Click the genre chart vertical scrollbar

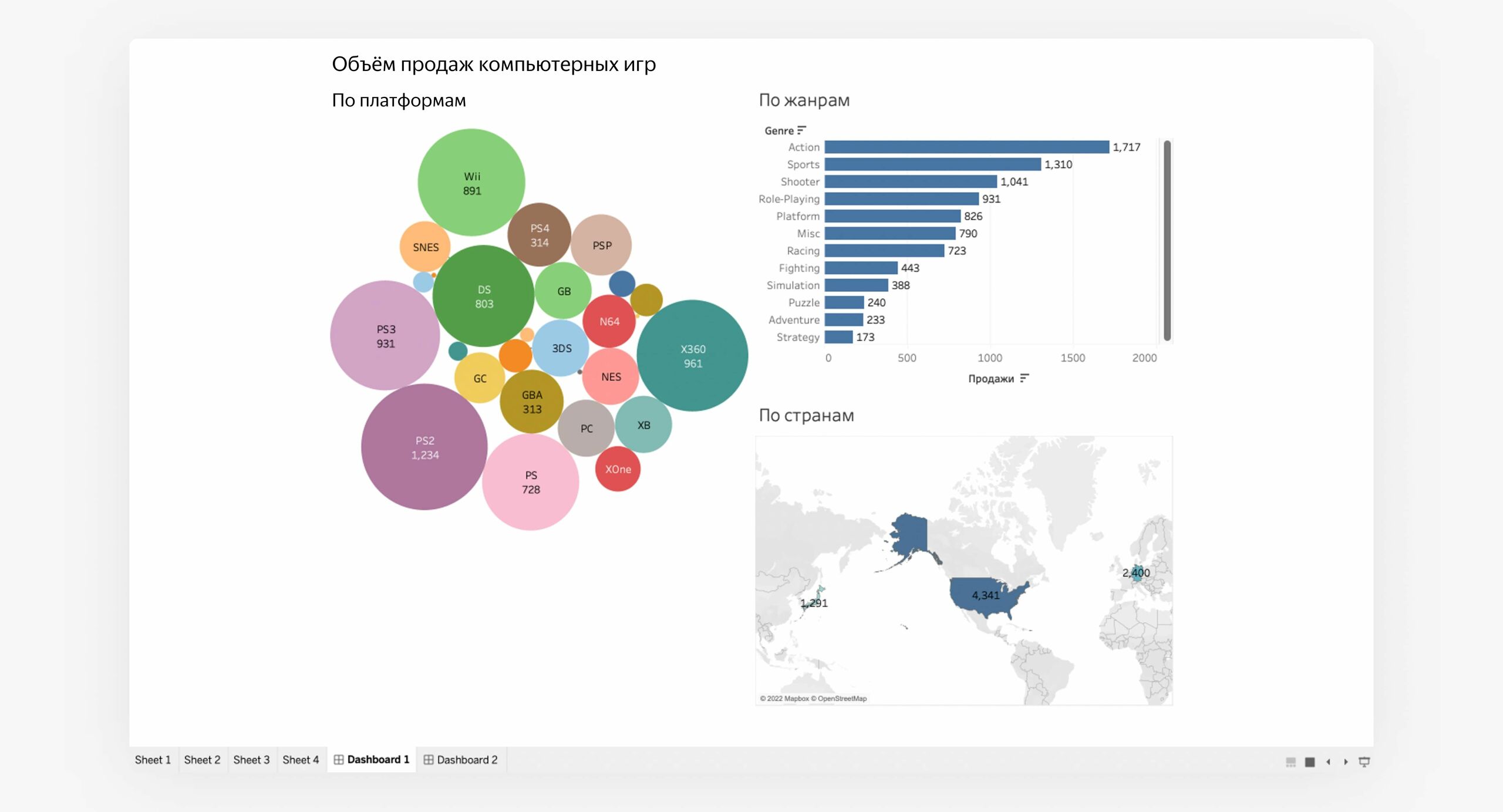point(1167,240)
